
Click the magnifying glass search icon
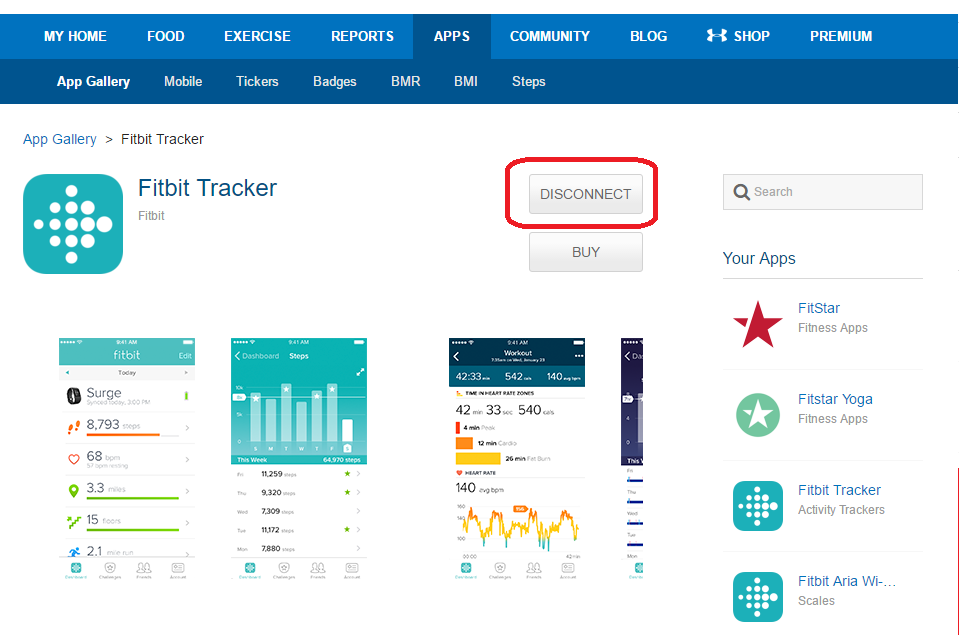click(x=741, y=192)
